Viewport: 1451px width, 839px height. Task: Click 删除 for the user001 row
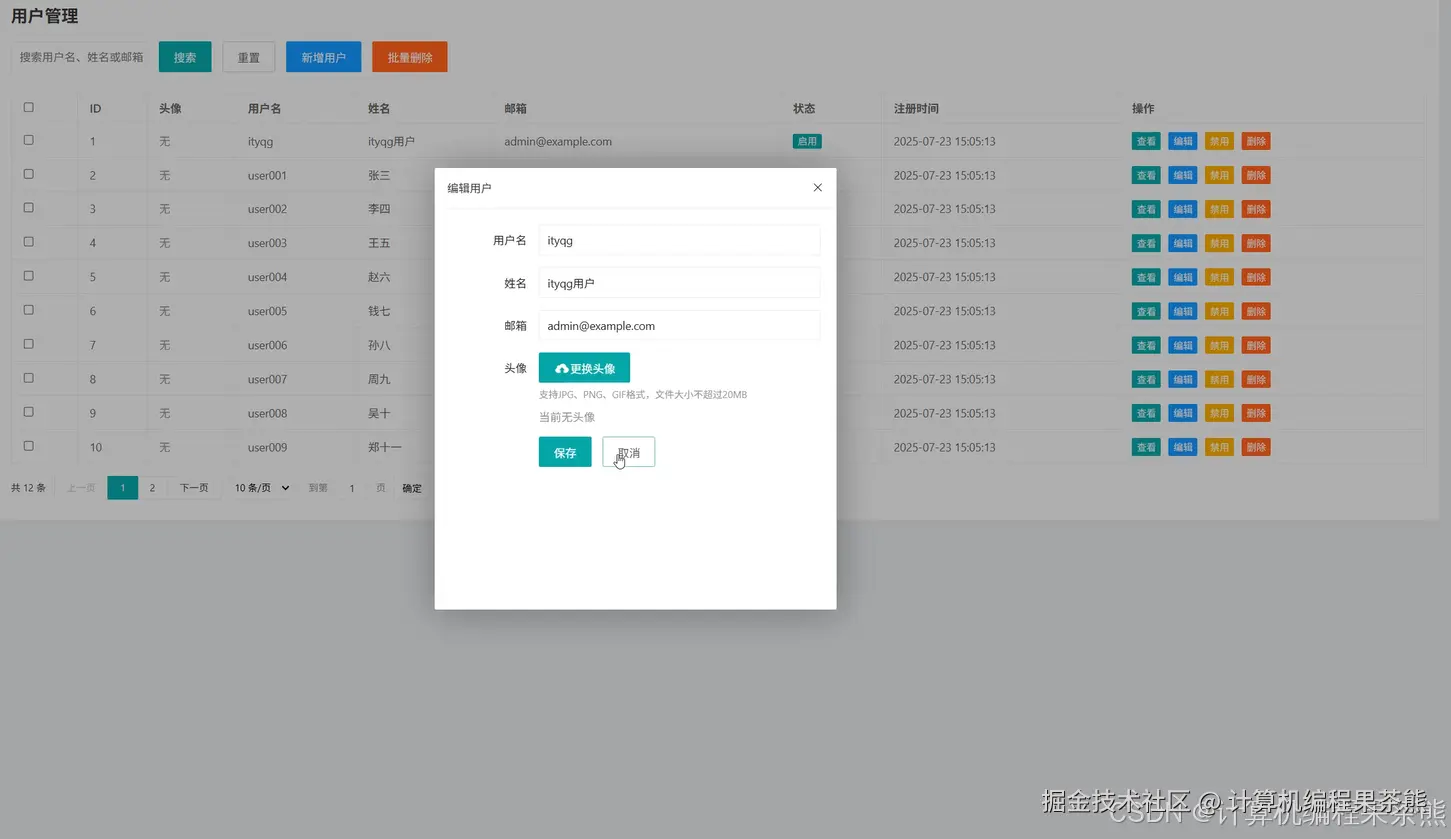1256,175
